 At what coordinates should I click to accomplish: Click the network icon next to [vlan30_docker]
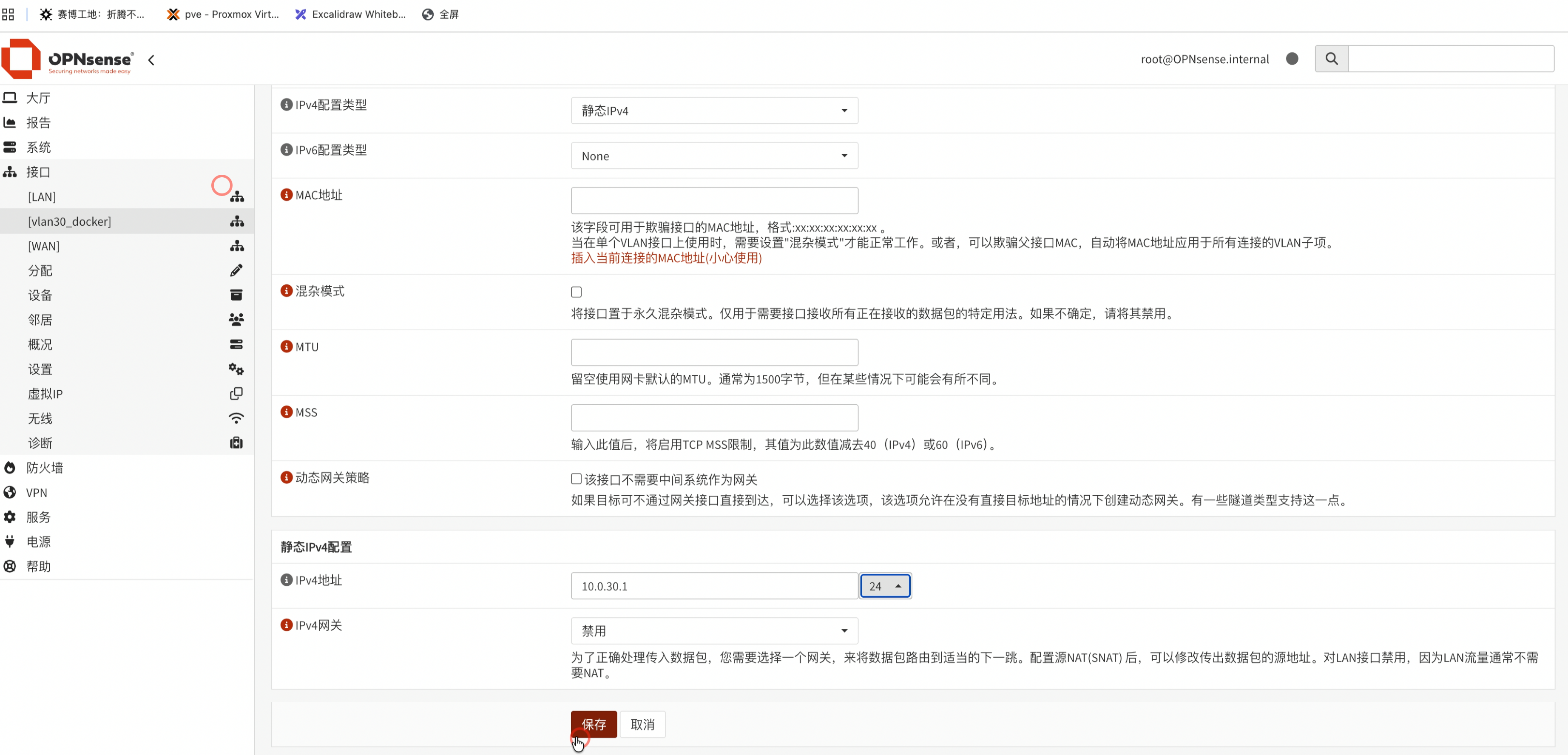(237, 221)
